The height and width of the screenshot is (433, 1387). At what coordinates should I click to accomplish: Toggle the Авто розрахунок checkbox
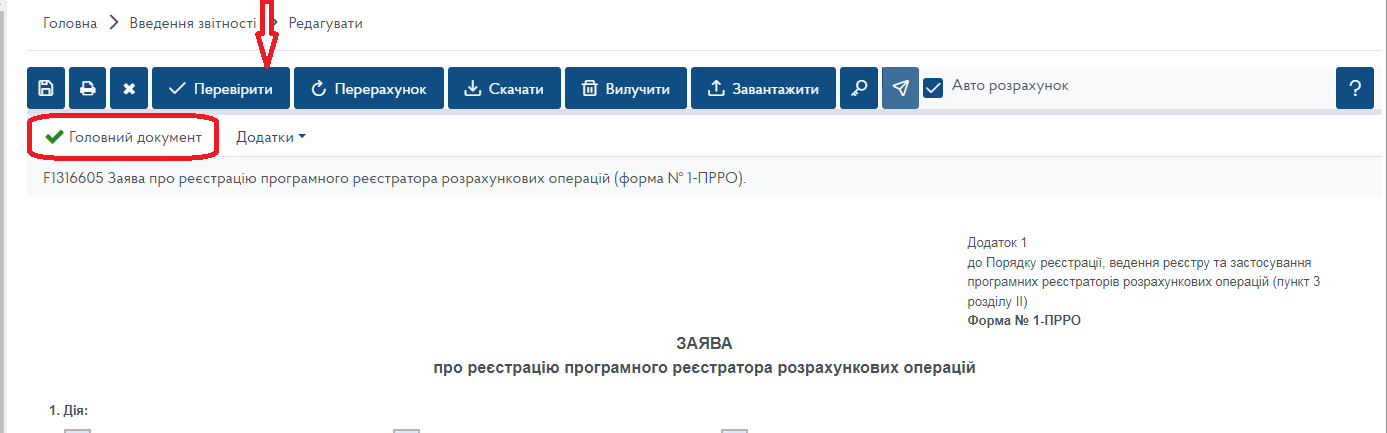coord(933,88)
